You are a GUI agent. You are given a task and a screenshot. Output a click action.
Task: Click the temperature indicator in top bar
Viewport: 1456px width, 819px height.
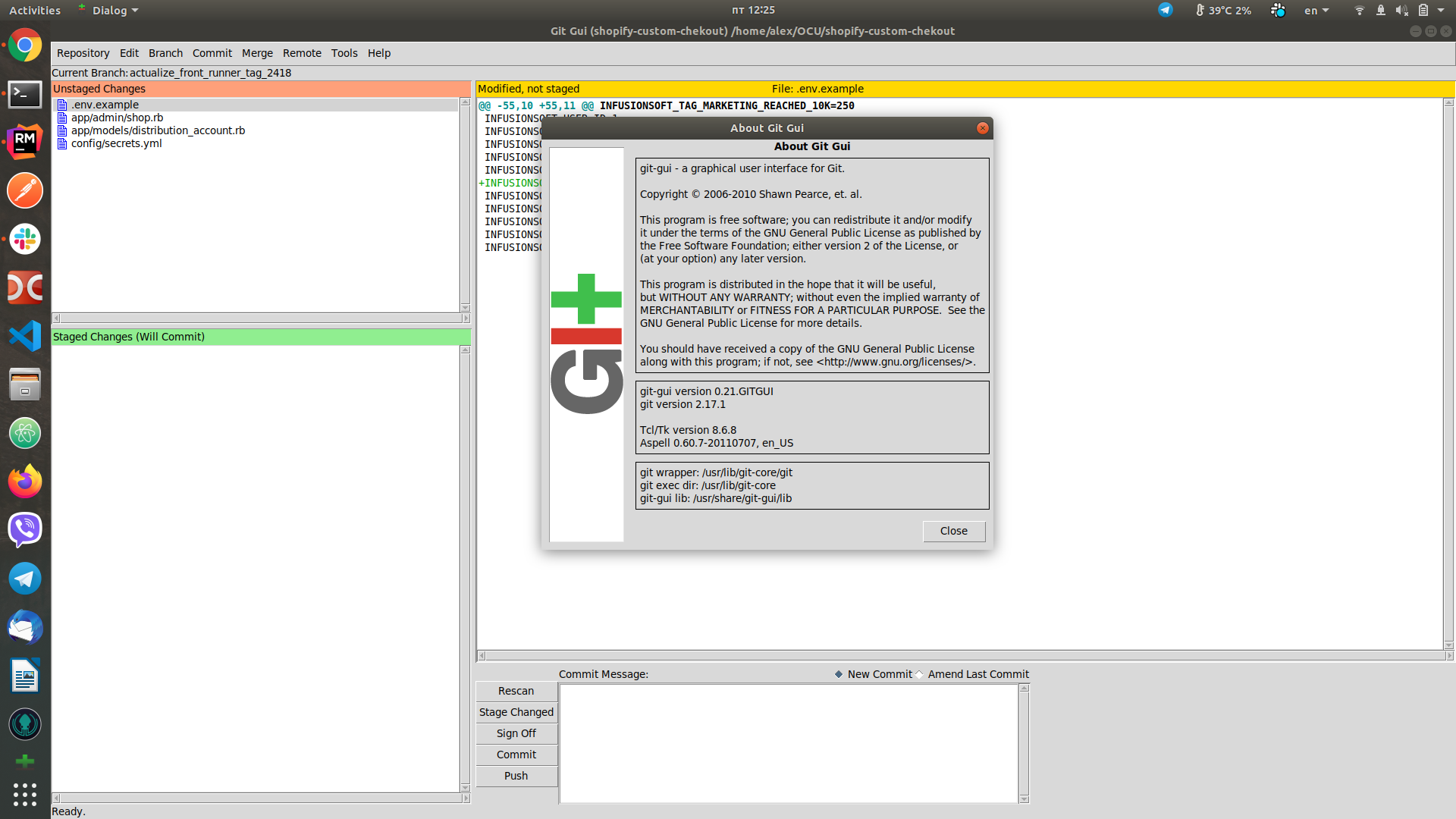click(1222, 10)
